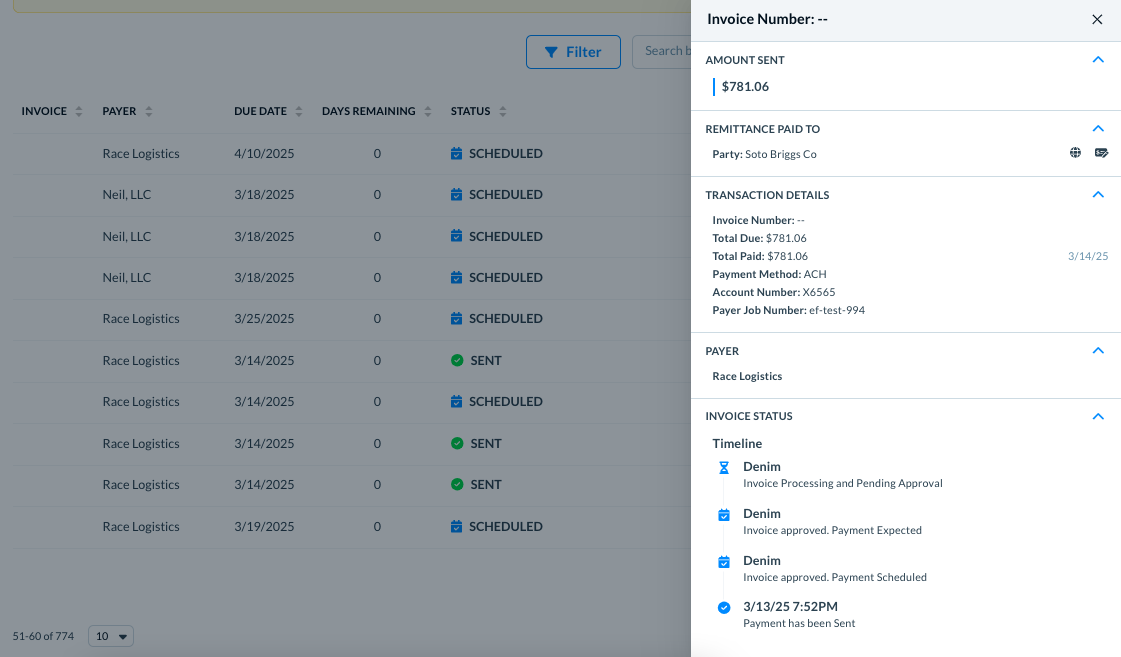Click the card icon in Remittance Paid To
Image resolution: width=1121 pixels, height=657 pixels.
[1101, 153]
